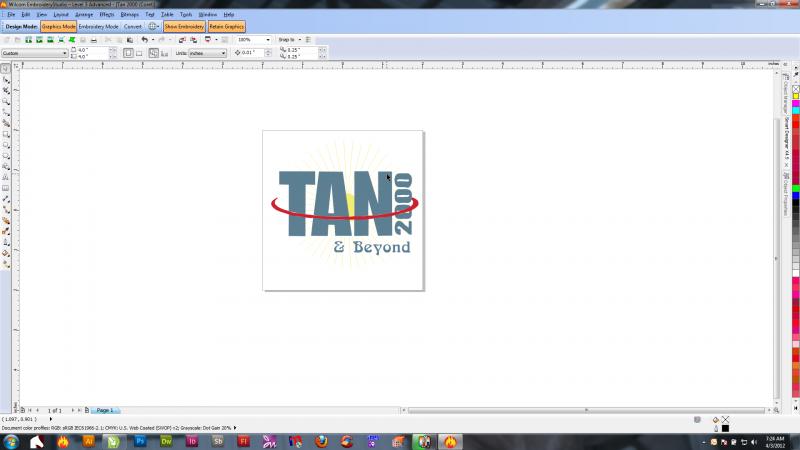Select the Zoom tool in toolbox
Viewport: 800px width, 450px height.
[6, 102]
